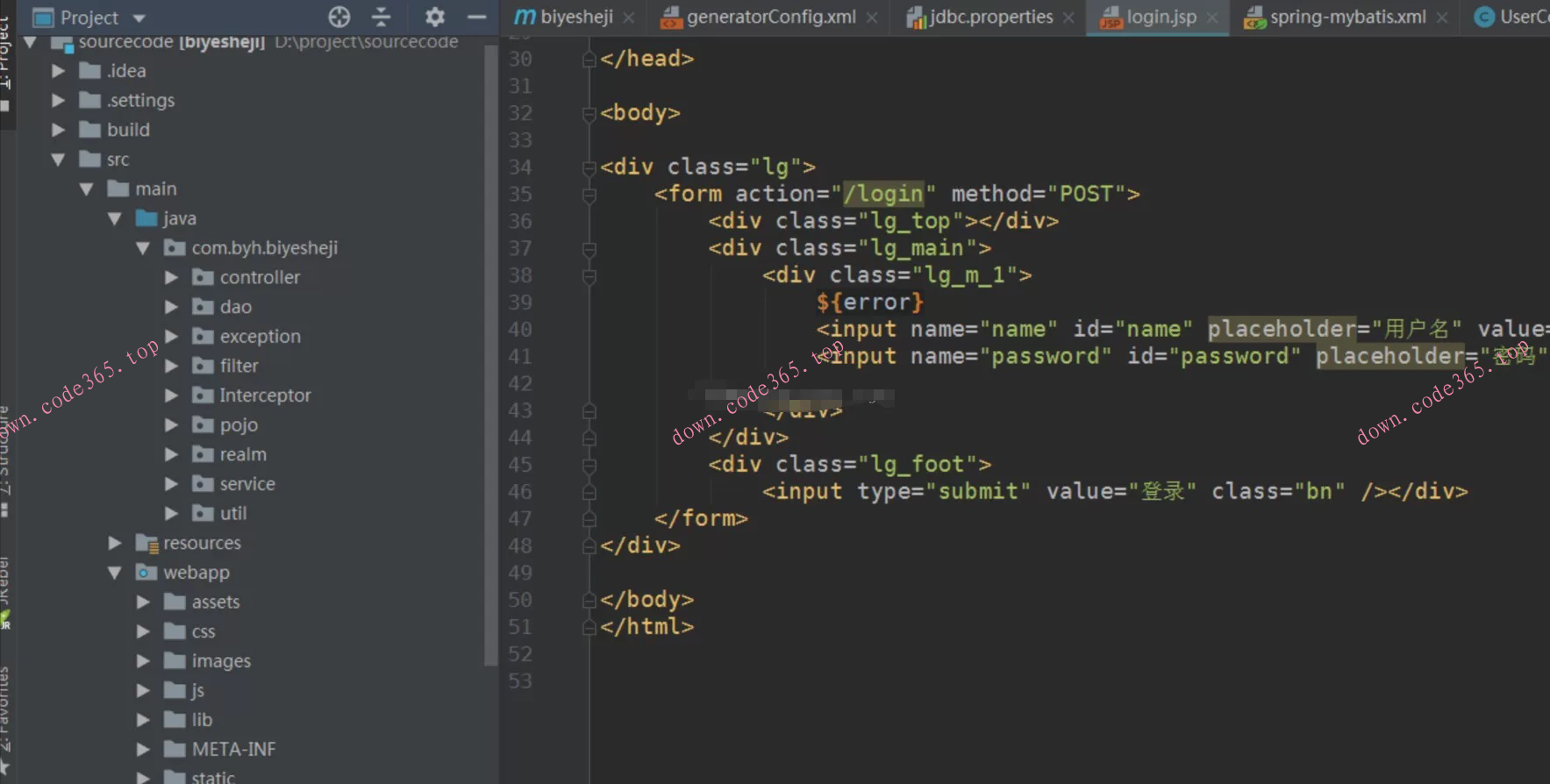1550x784 pixels.
Task: Hide the Project panel with minus icon
Action: click(476, 17)
